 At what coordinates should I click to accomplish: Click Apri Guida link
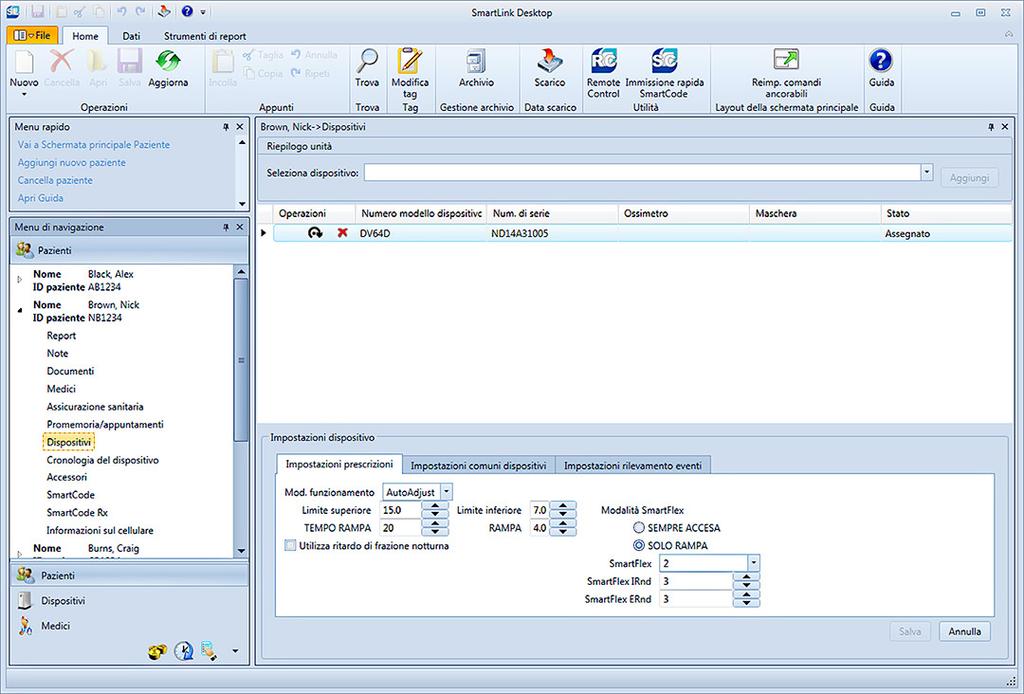40,197
